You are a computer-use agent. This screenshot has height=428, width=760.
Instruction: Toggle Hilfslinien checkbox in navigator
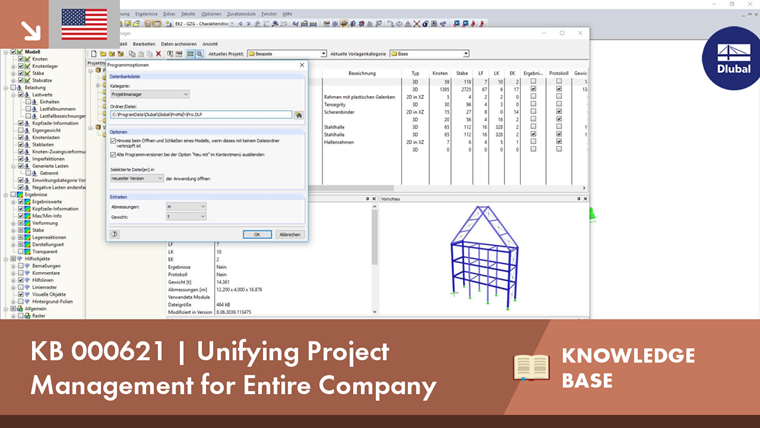point(21,280)
